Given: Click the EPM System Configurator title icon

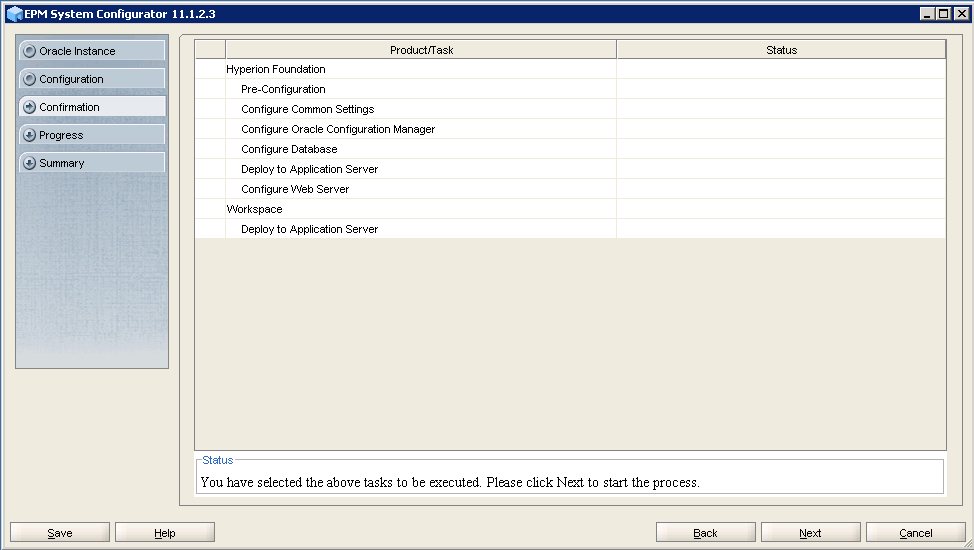Looking at the screenshot, I should [13, 14].
